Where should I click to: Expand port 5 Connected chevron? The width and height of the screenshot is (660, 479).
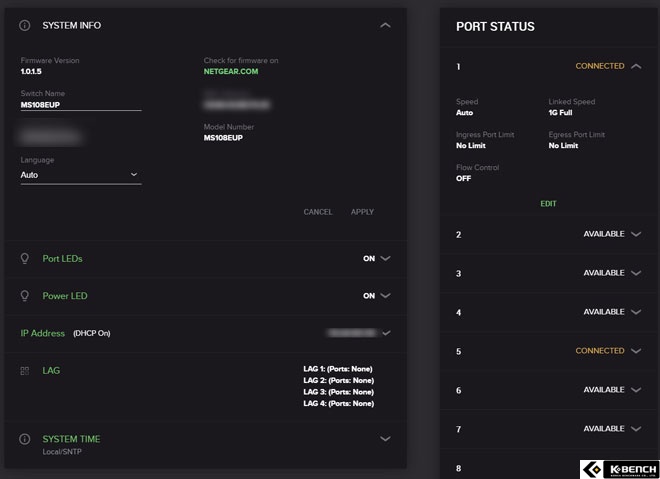click(636, 351)
